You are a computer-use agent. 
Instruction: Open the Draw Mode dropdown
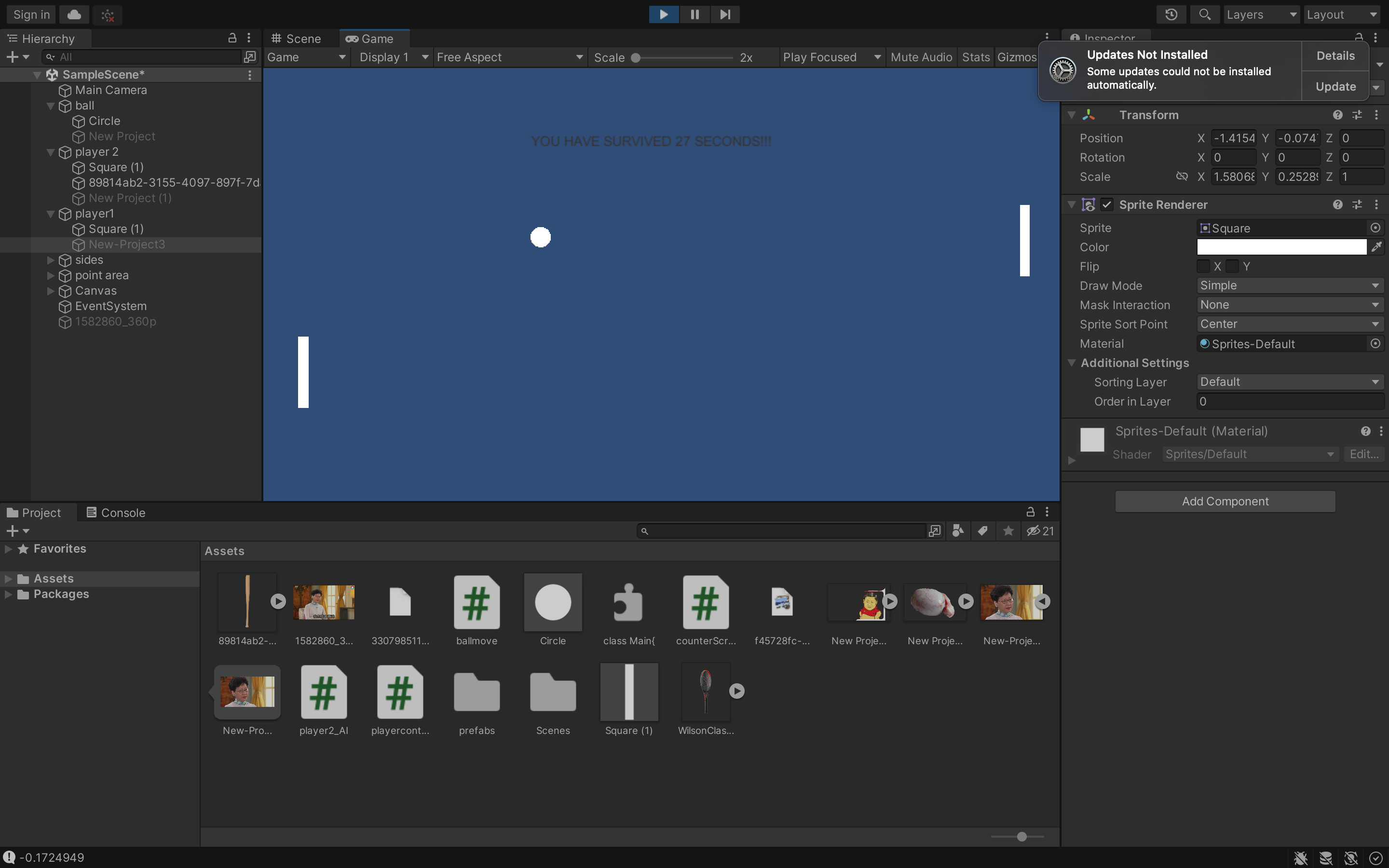[1289, 286]
